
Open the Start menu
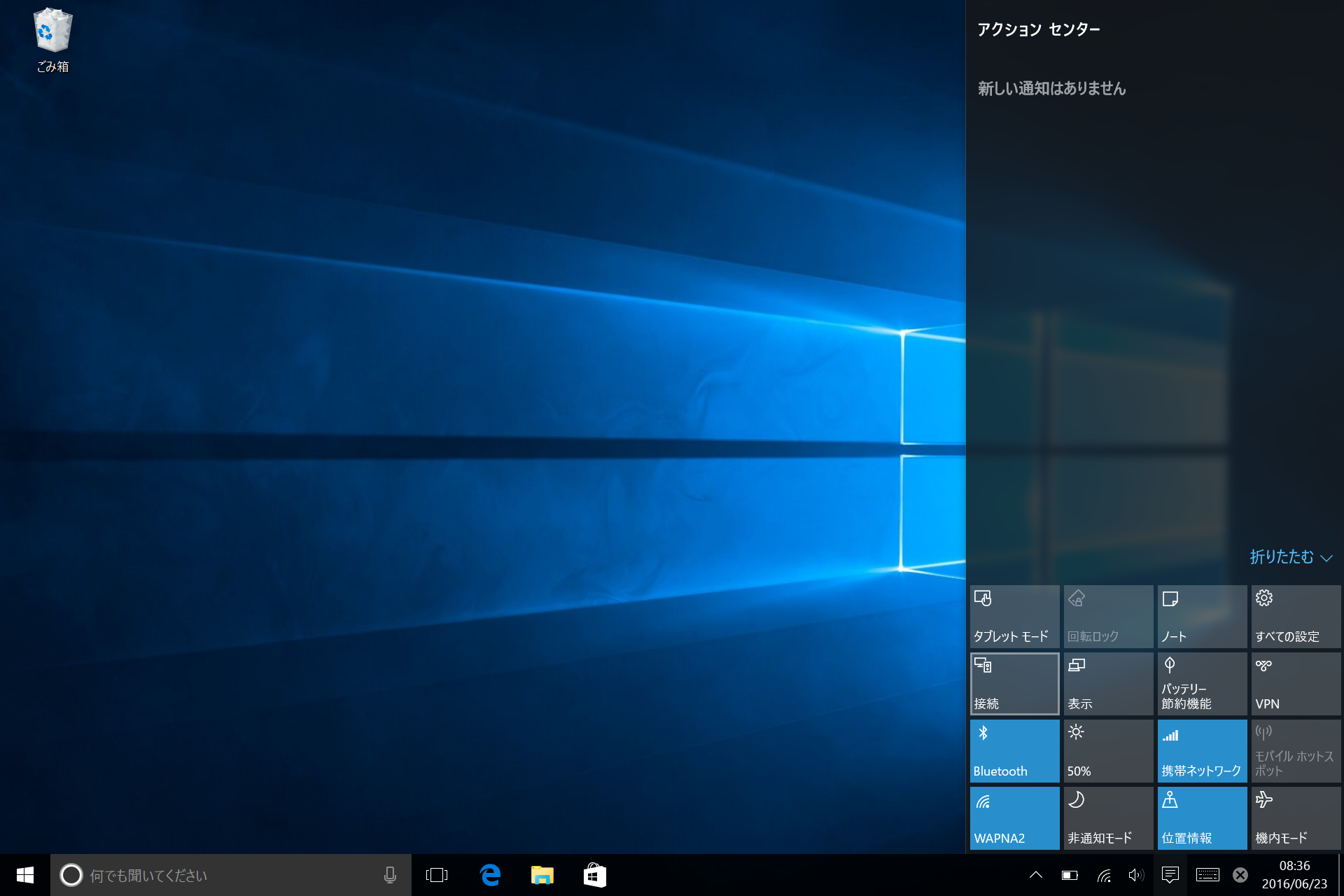click(x=25, y=875)
